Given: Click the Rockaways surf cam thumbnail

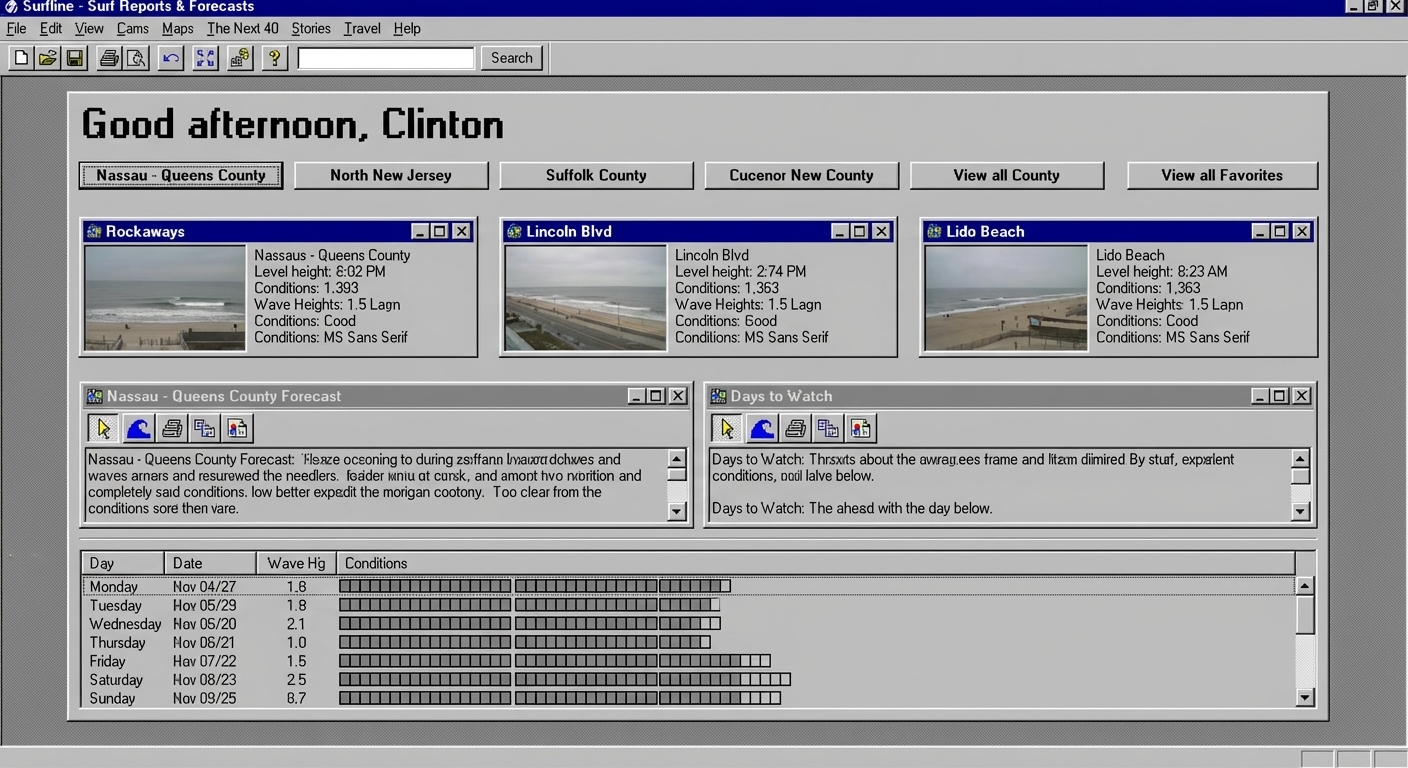Looking at the screenshot, I should click(x=165, y=298).
